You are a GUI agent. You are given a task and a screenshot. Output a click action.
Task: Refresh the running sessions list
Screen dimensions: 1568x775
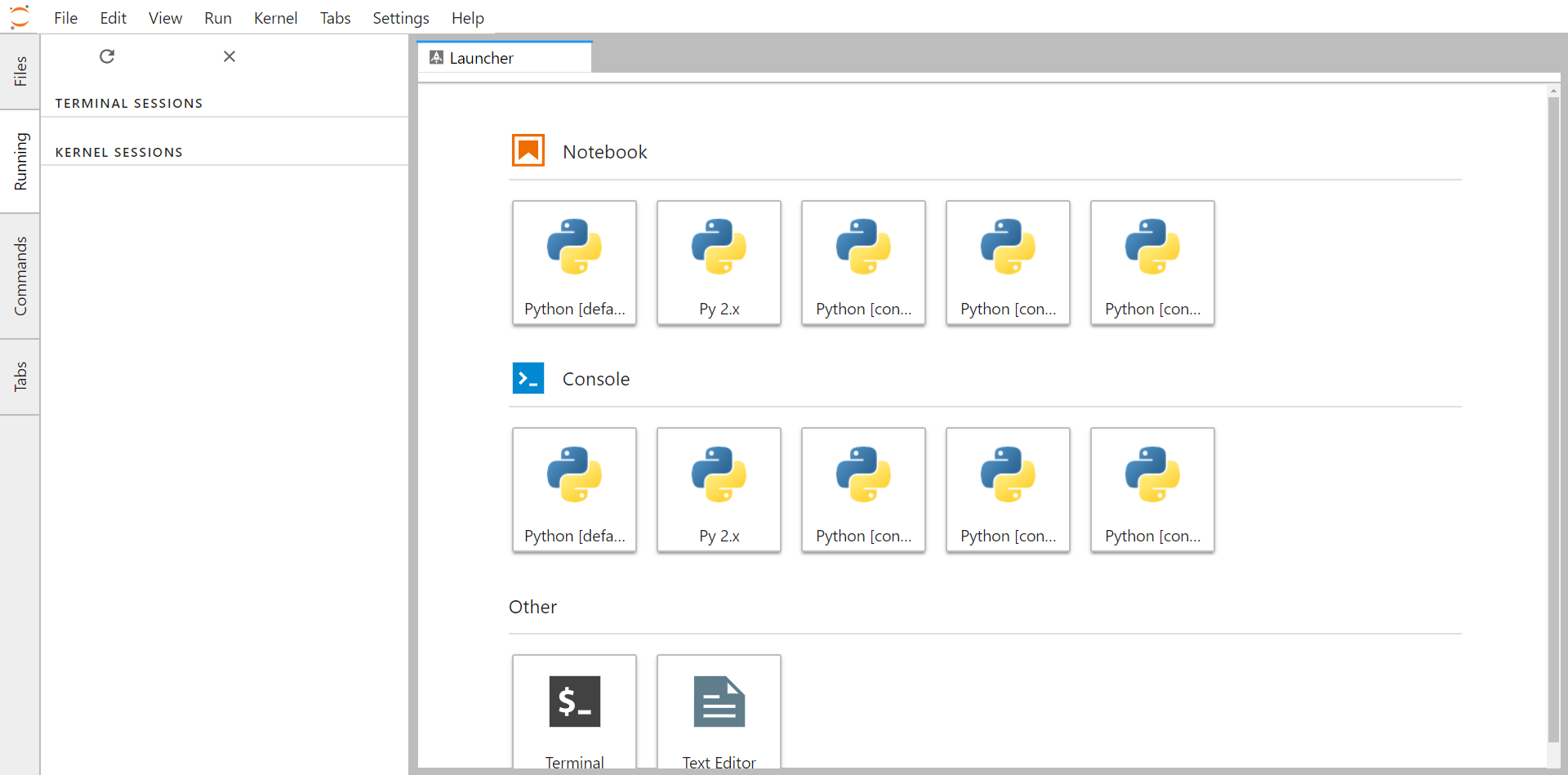point(107,56)
